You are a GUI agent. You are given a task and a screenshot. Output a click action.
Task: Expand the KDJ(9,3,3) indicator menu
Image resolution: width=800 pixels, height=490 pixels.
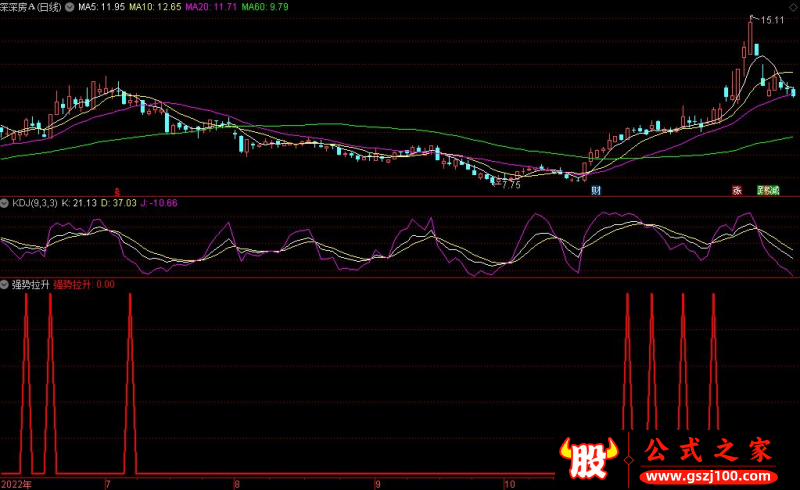6,203
